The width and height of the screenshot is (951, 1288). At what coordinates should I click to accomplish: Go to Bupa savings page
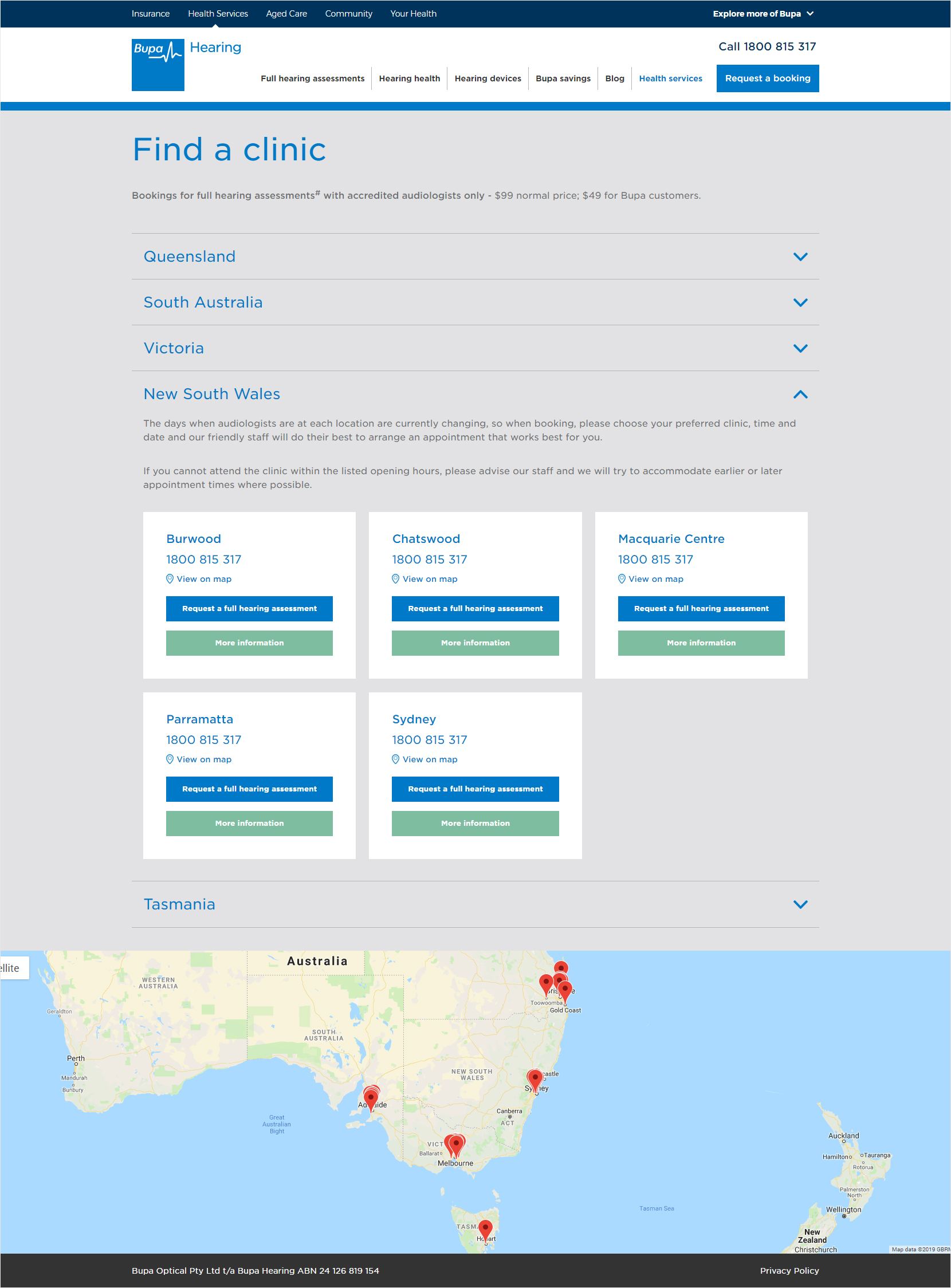[x=563, y=78]
